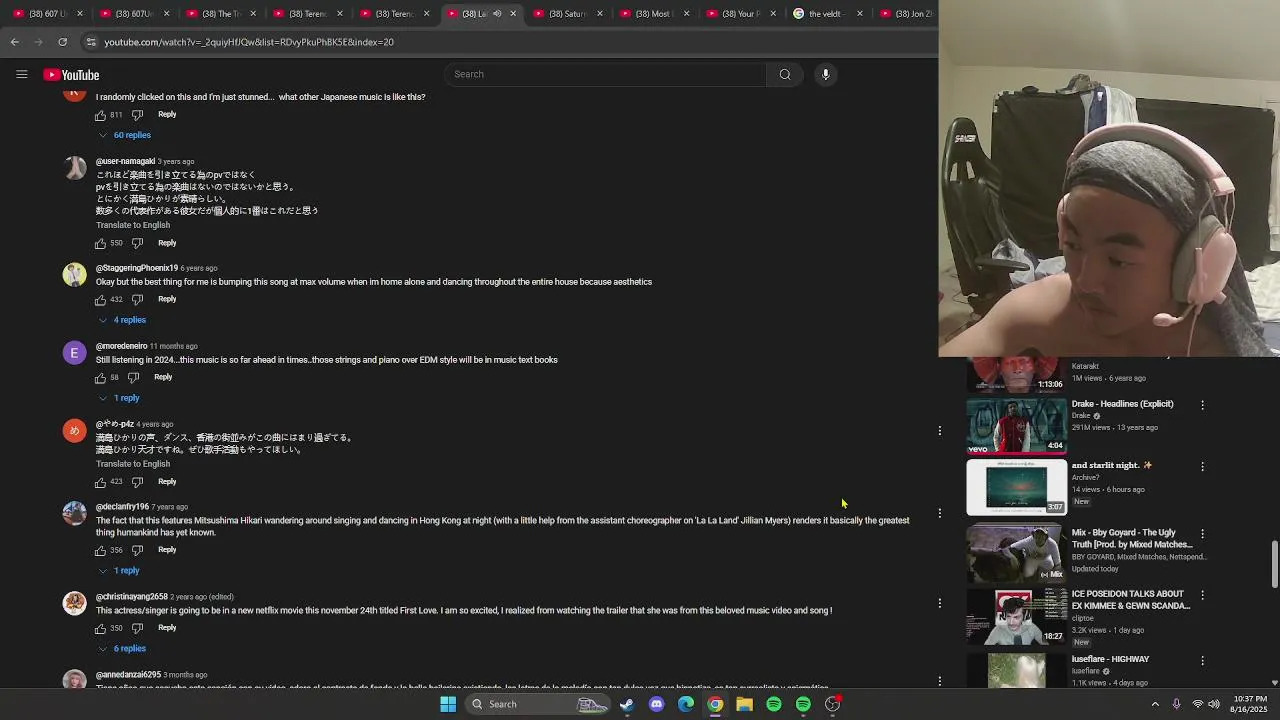Open 'and starlit night' video thumbnail
The image size is (1280, 720).
click(x=1016, y=487)
